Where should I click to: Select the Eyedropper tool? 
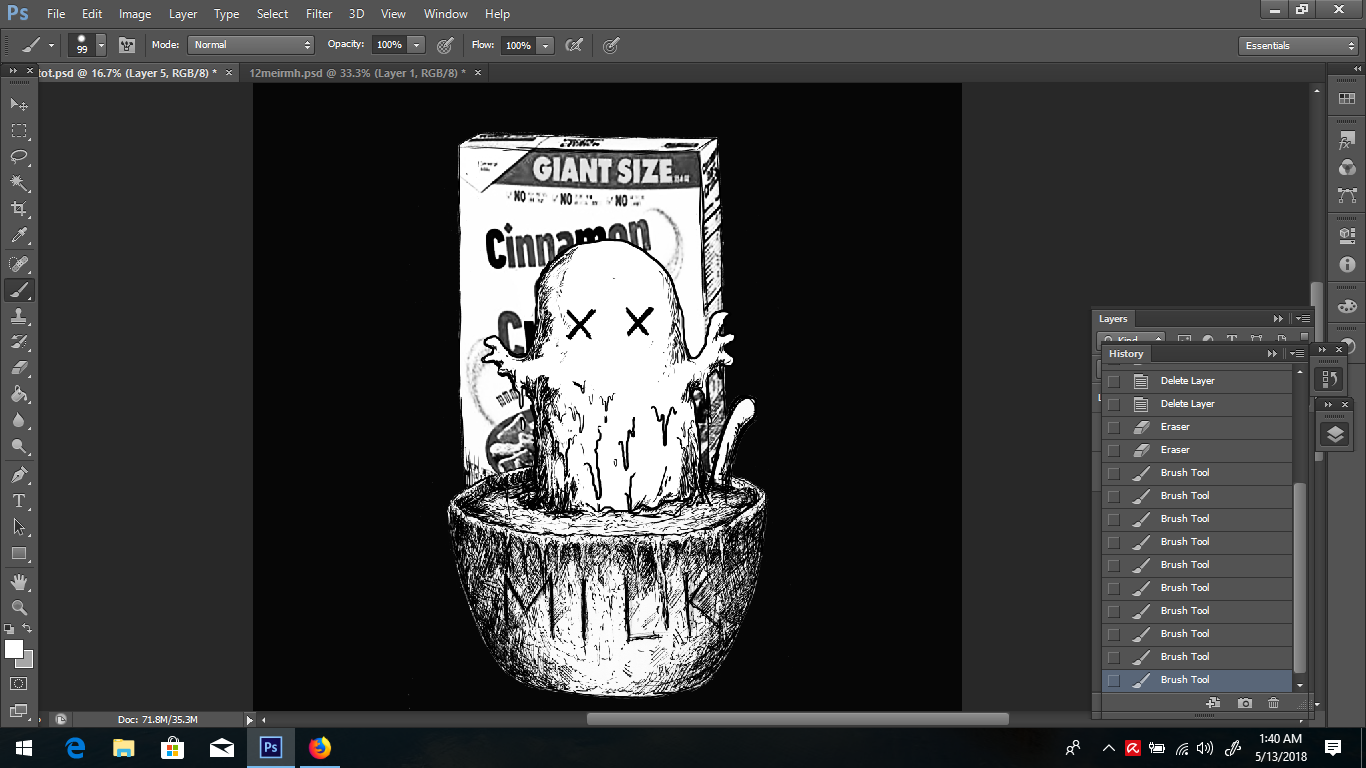pos(19,236)
